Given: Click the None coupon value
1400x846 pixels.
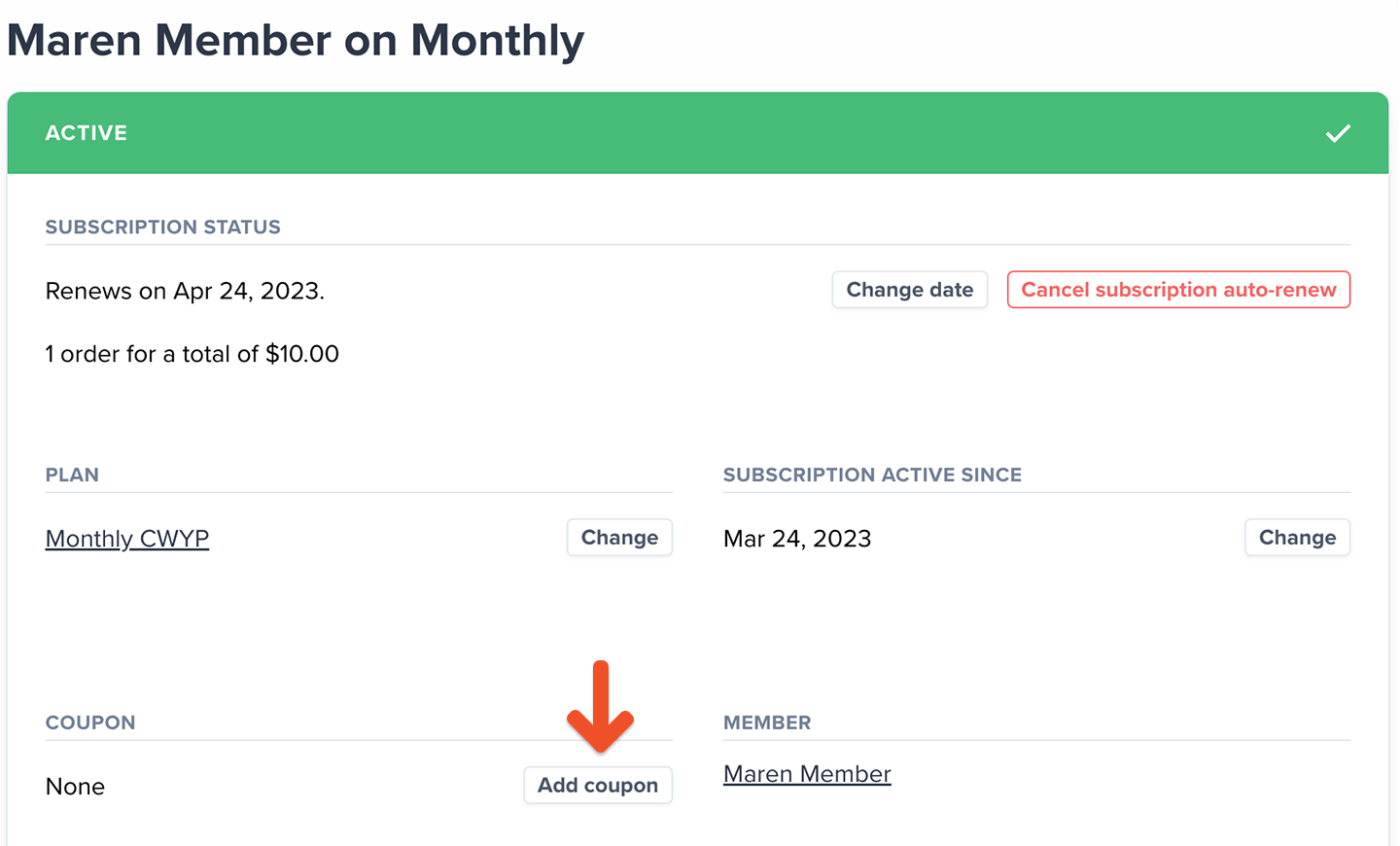Looking at the screenshot, I should [75, 787].
